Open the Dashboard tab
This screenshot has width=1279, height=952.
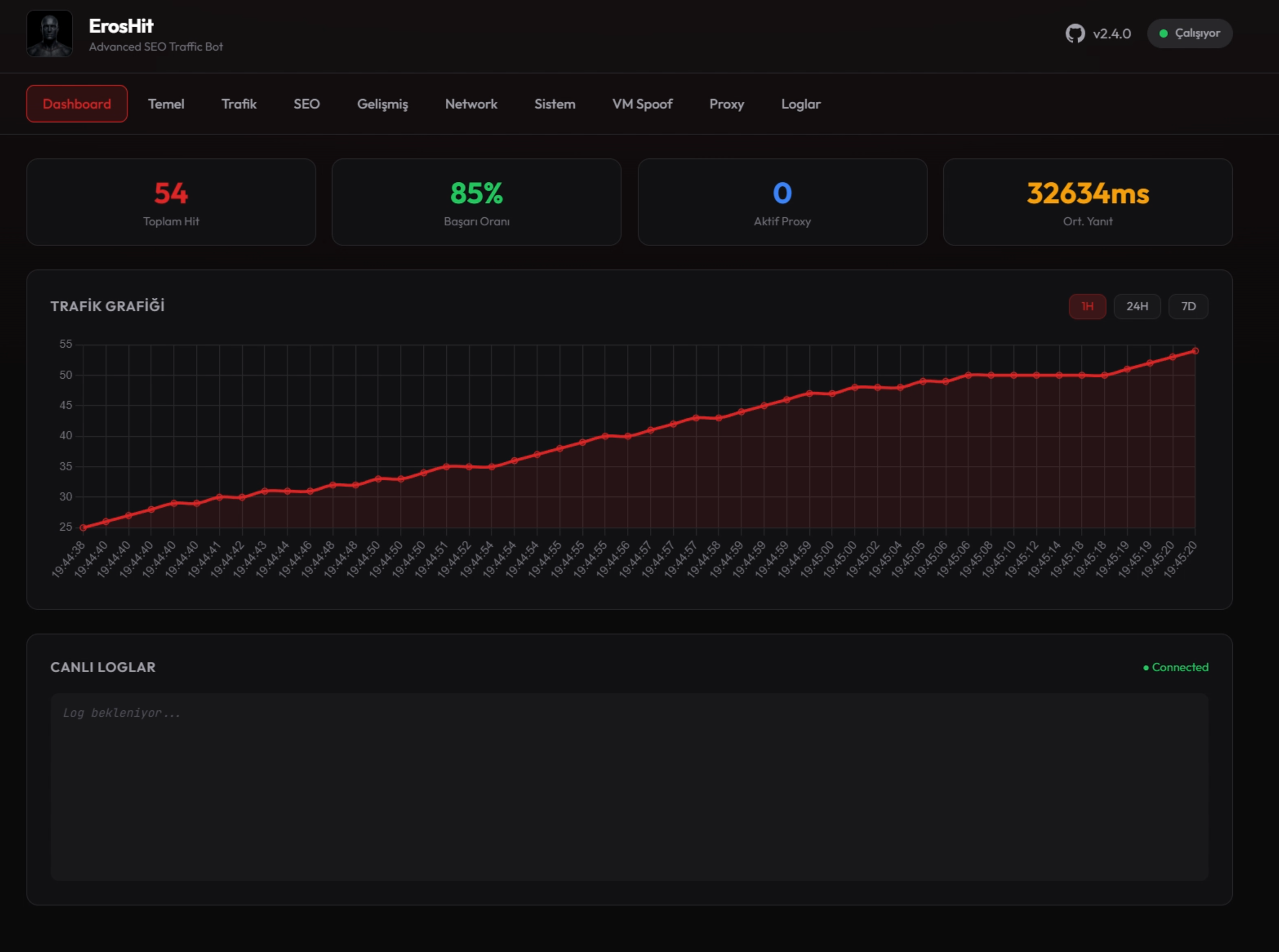click(77, 104)
